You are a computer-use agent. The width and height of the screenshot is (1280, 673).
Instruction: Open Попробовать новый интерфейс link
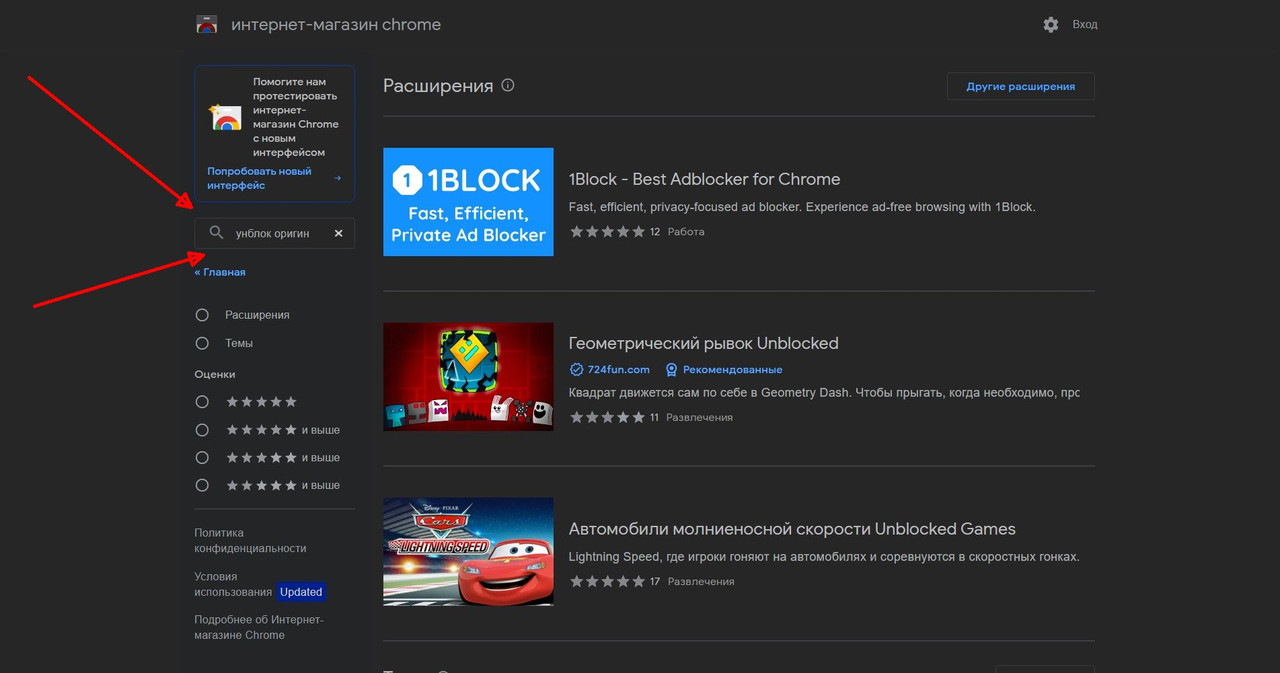260,178
